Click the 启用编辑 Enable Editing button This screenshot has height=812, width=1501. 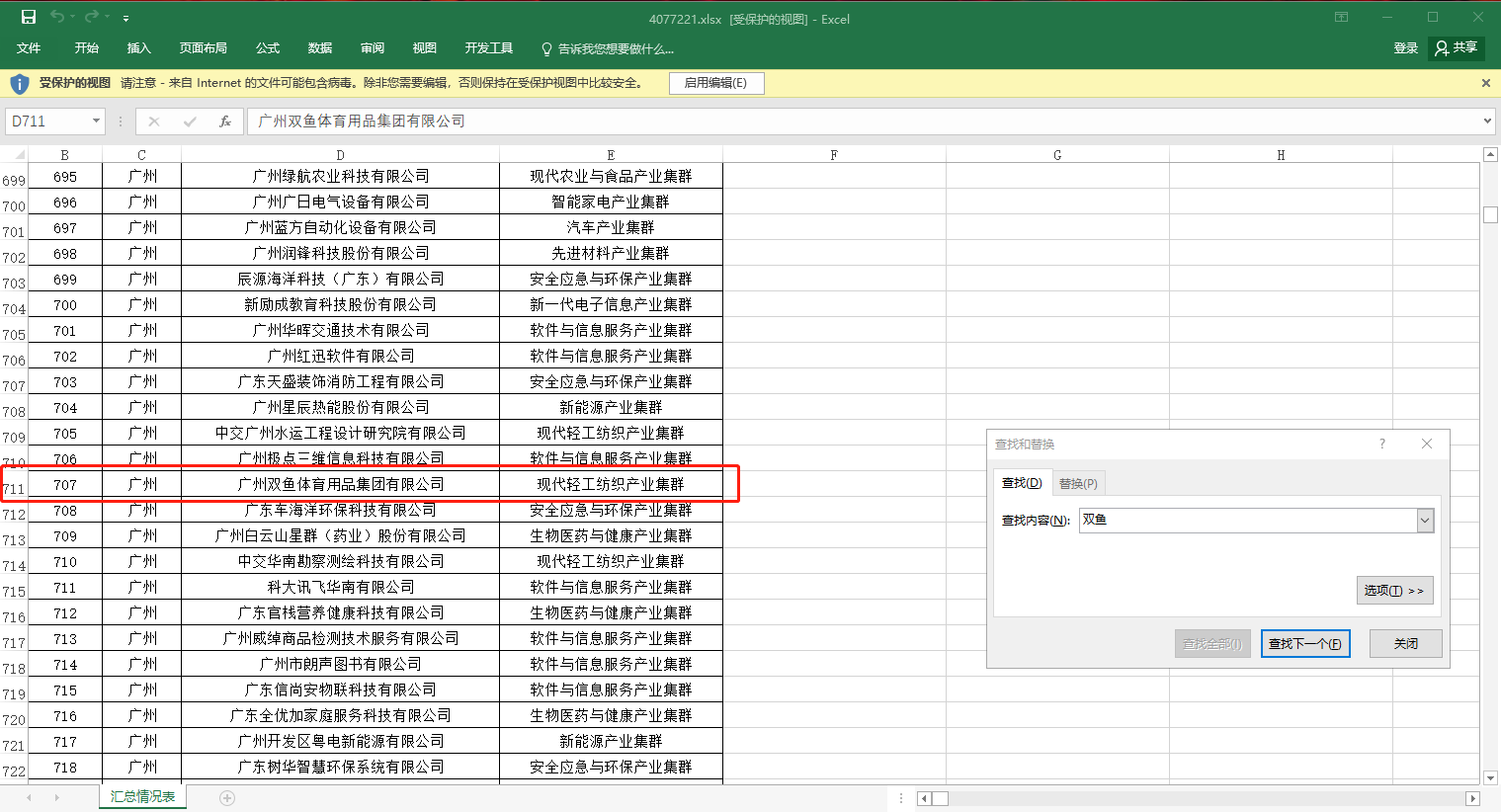(716, 83)
